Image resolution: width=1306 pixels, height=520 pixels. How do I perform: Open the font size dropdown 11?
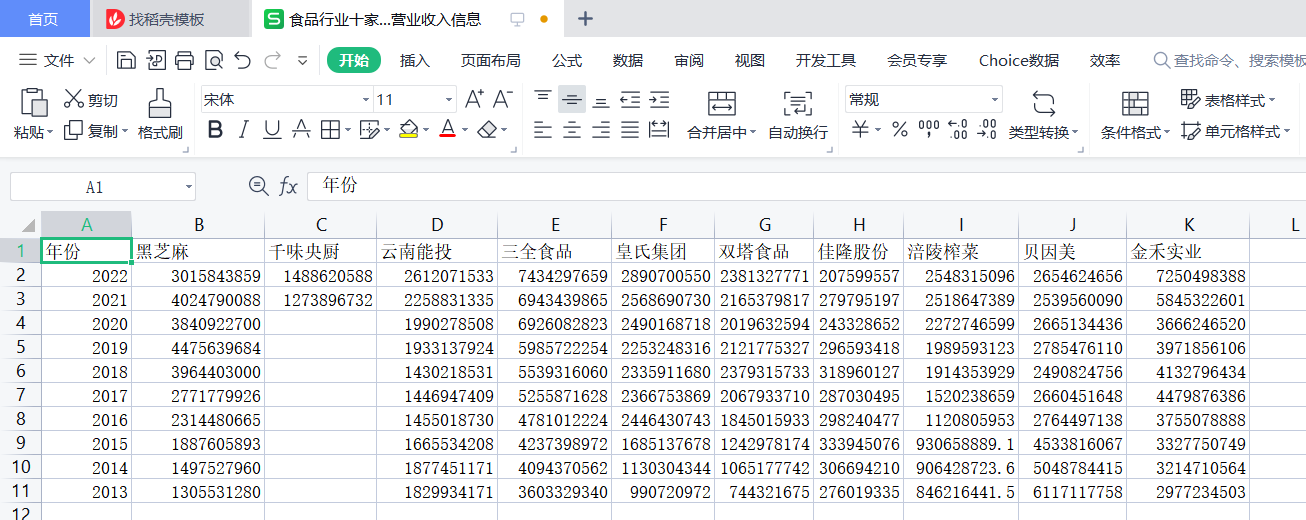448,100
